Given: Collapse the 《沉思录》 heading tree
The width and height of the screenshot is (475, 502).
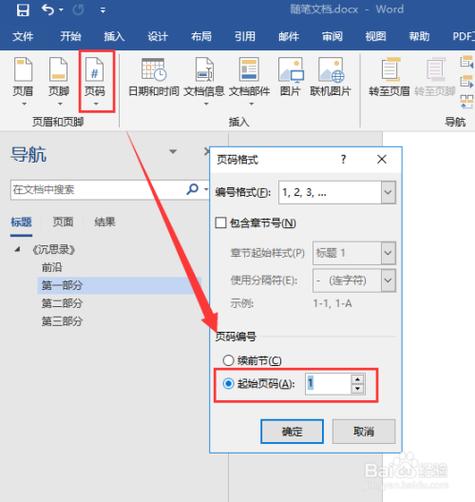Looking at the screenshot, I should click(17, 249).
